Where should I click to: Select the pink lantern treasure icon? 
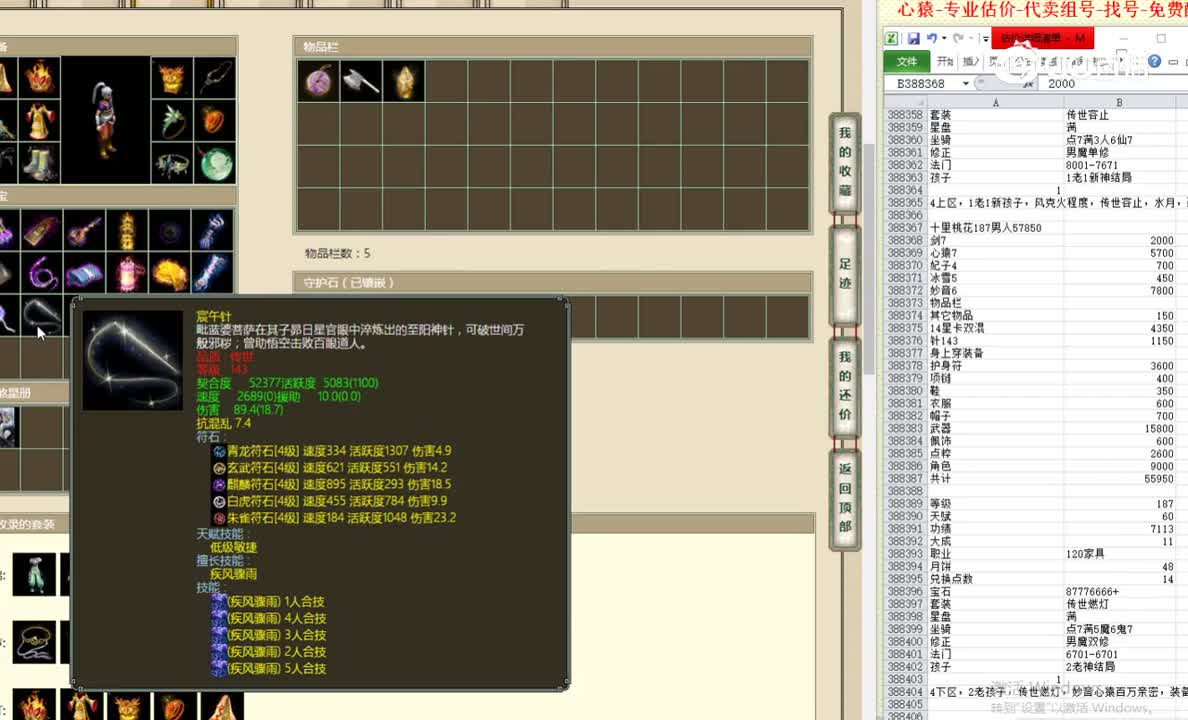[x=127, y=273]
